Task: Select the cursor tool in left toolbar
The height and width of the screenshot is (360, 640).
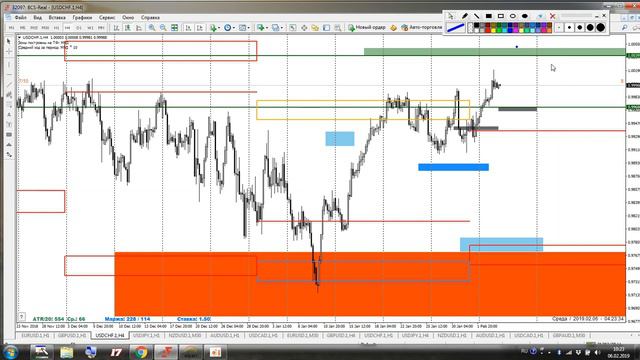Action: coord(9,41)
